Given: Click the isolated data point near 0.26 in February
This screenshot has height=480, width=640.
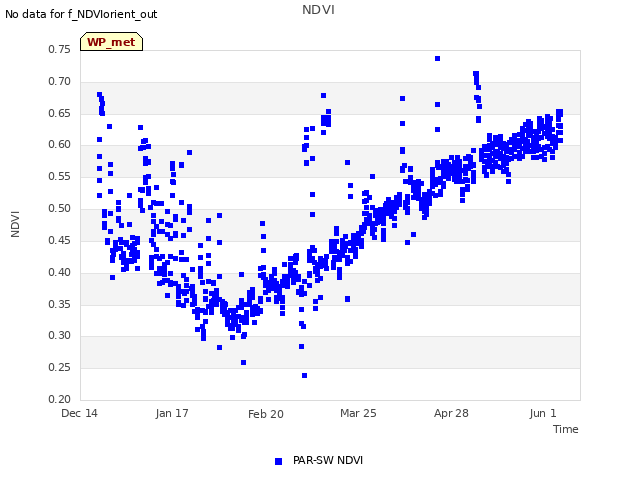Looking at the screenshot, I should (243, 362).
